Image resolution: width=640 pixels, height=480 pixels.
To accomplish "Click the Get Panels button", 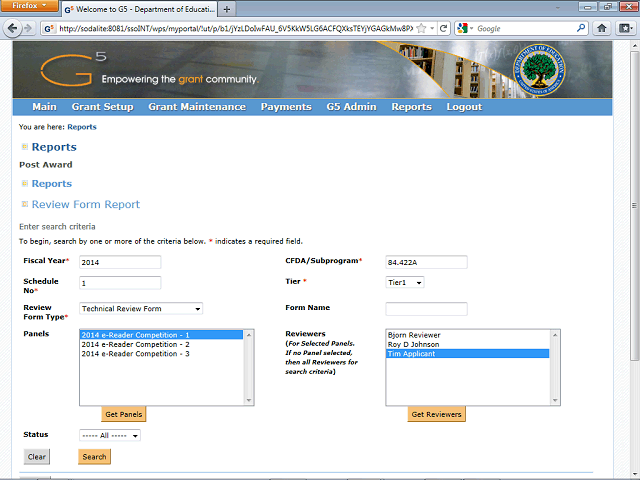I will 124,414.
